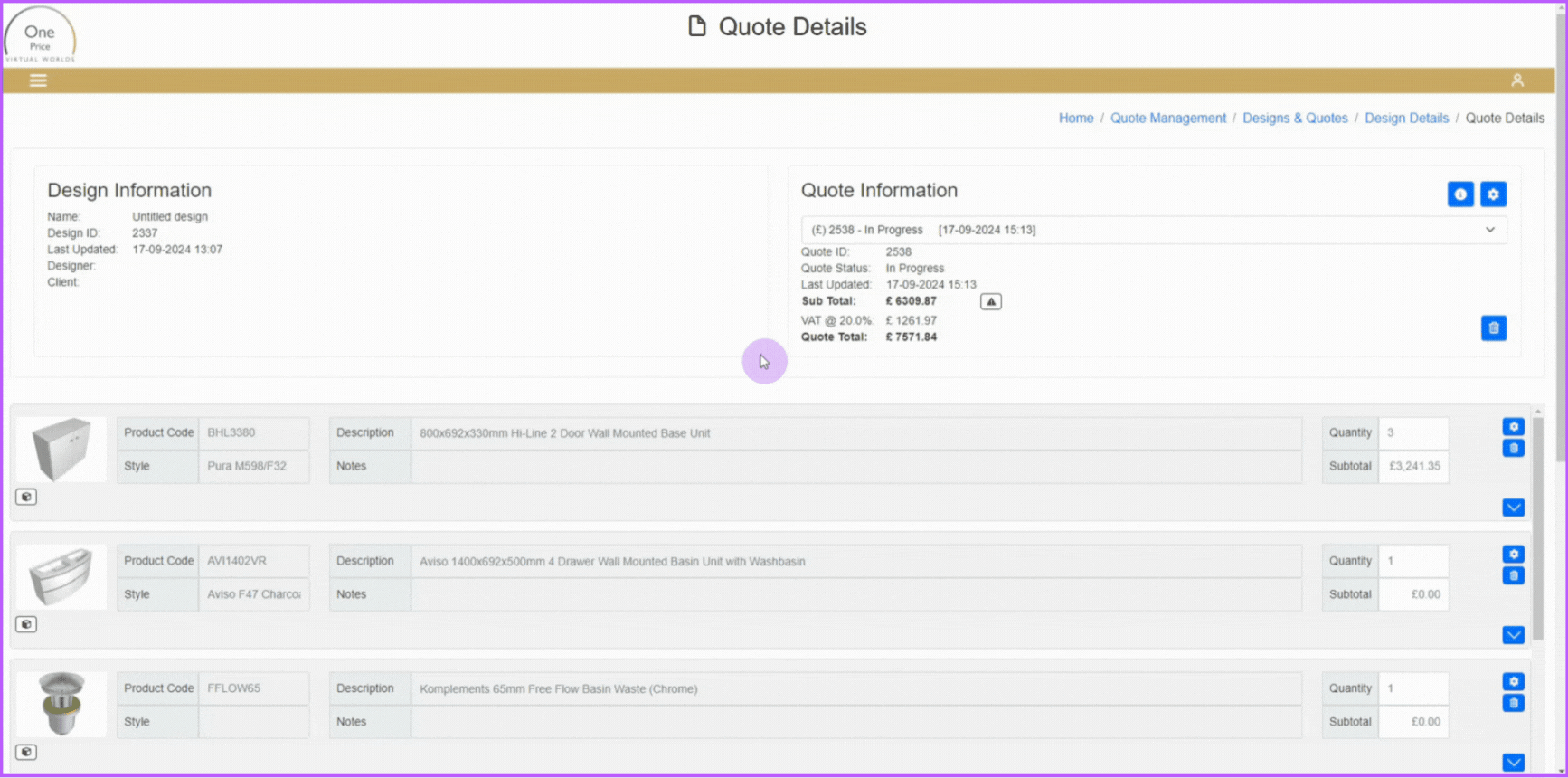Go to Home breadcrumb link
1568x778 pixels.
click(x=1076, y=119)
